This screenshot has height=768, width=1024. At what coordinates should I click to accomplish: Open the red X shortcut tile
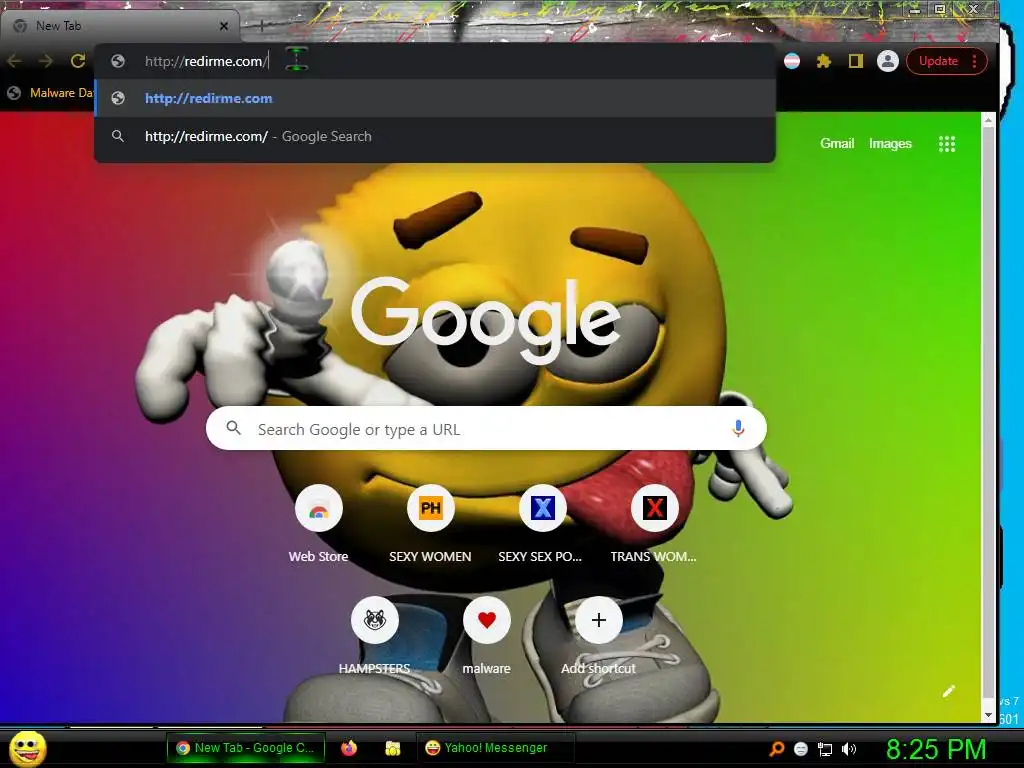click(x=654, y=508)
